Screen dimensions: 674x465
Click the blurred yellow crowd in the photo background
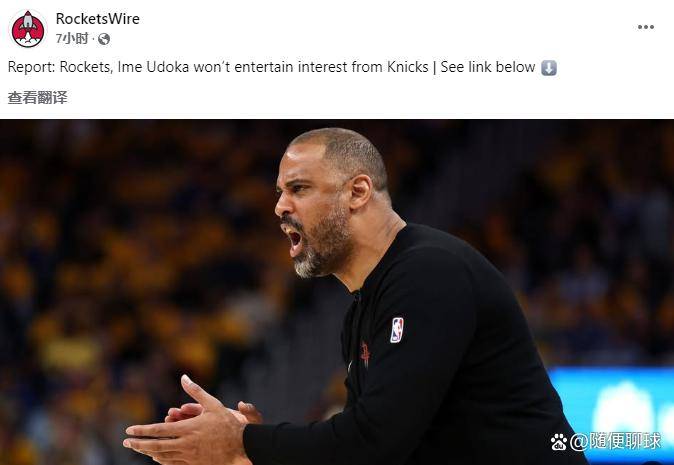129,258
